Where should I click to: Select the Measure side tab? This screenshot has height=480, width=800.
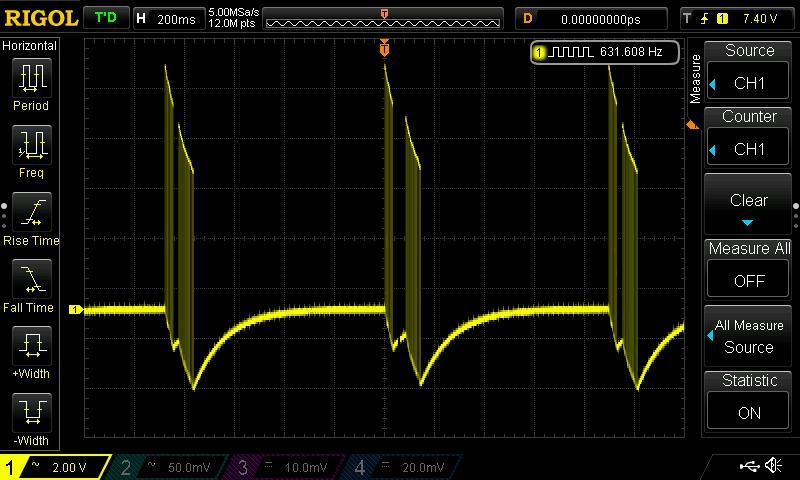point(695,80)
